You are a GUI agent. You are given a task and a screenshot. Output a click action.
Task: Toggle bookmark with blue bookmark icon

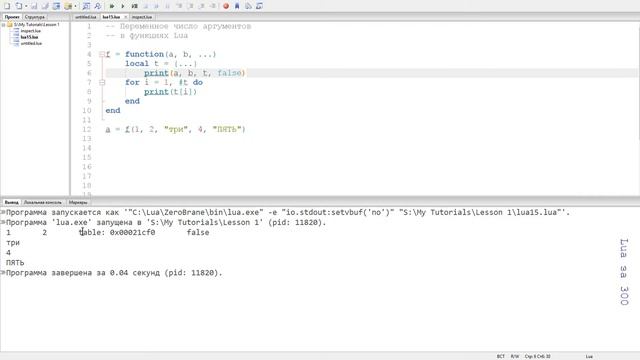[x=237, y=6]
